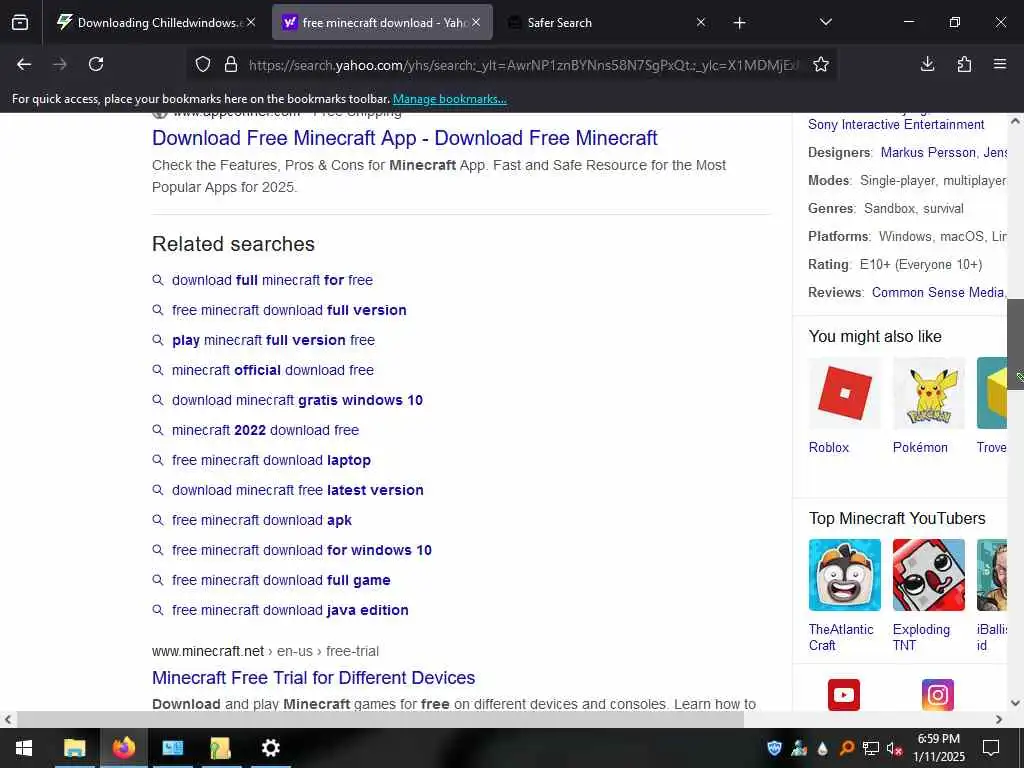Open Download Free Minecraft App result
Screen dimensions: 1024x768
(x=404, y=138)
